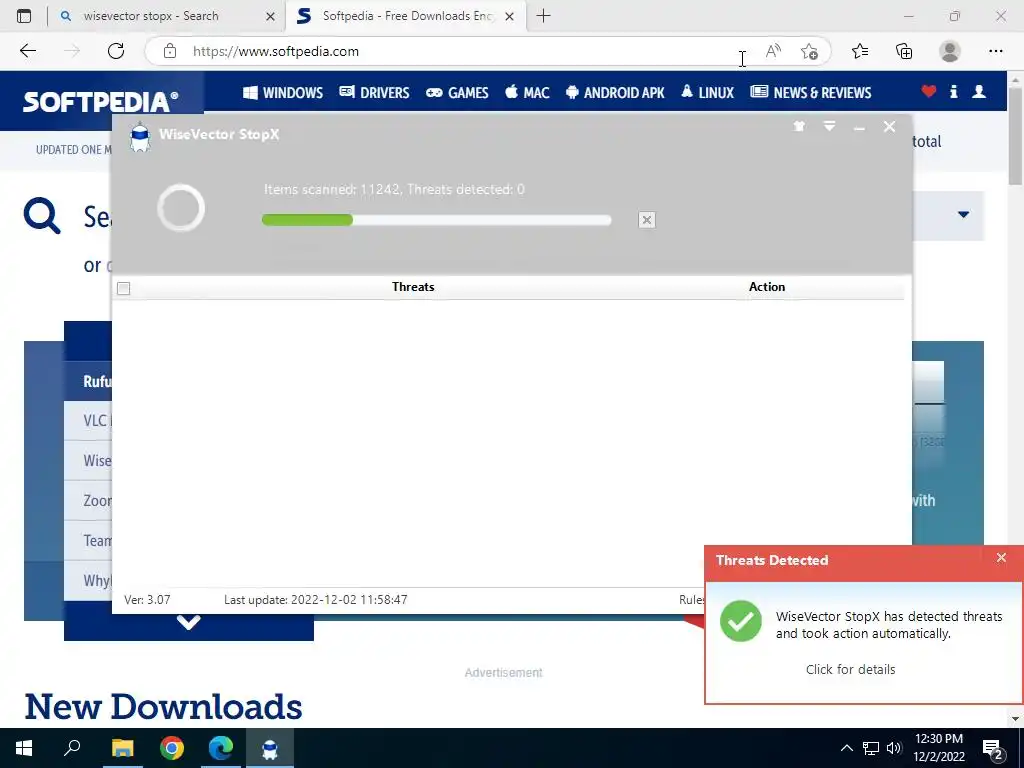
Task: Open the GAMES menu on Softpedia
Action: tap(457, 93)
